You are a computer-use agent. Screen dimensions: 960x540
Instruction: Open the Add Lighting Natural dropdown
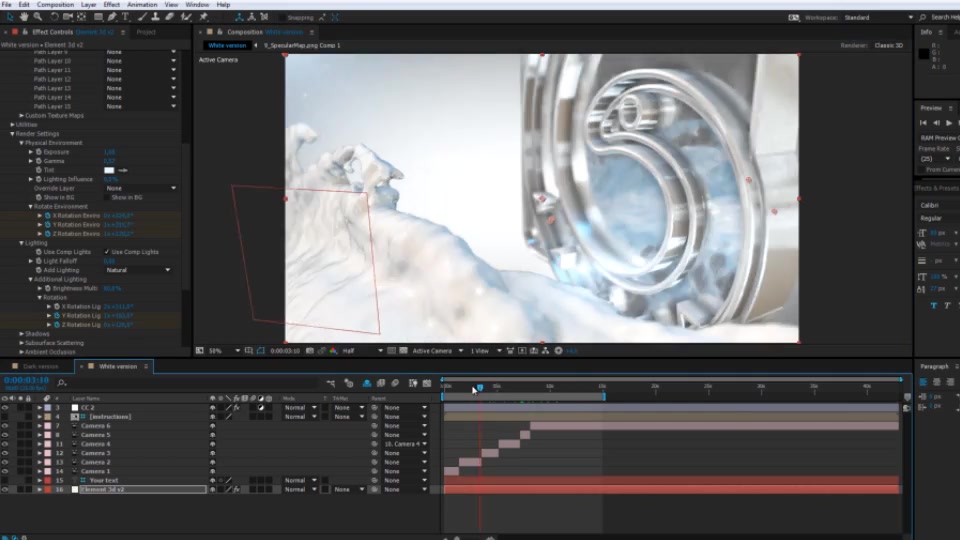138,270
